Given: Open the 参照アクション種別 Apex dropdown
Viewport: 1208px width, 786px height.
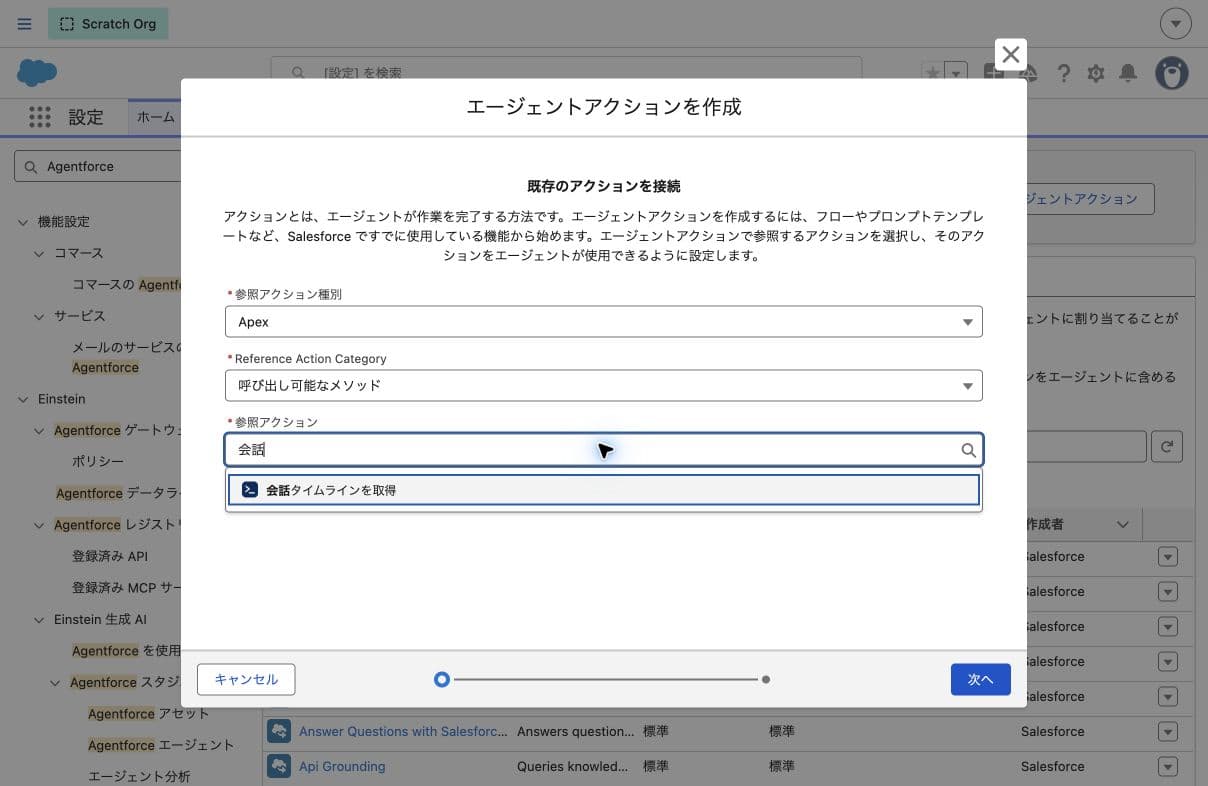Looking at the screenshot, I should tap(604, 322).
